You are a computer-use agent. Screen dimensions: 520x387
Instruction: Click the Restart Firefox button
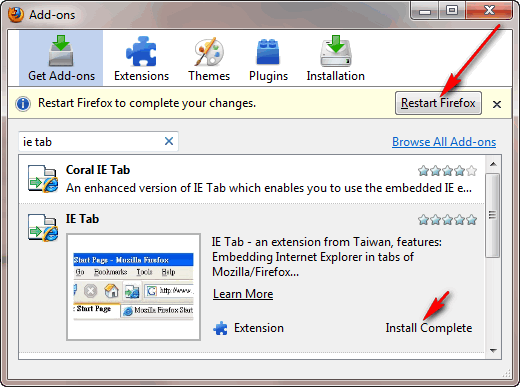[438, 103]
